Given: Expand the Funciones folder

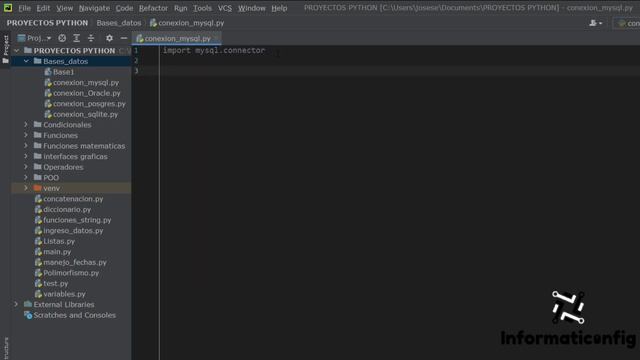Looking at the screenshot, I should [26, 135].
